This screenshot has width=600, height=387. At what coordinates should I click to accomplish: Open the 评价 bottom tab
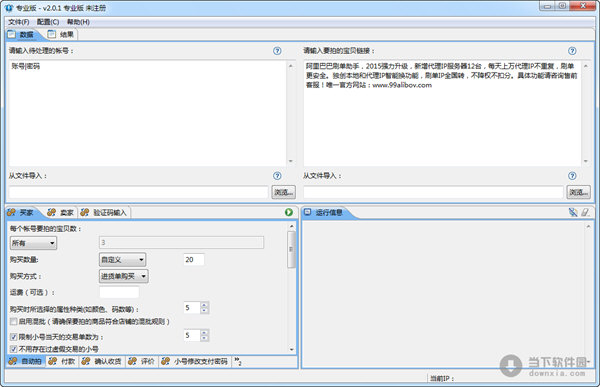coord(142,361)
